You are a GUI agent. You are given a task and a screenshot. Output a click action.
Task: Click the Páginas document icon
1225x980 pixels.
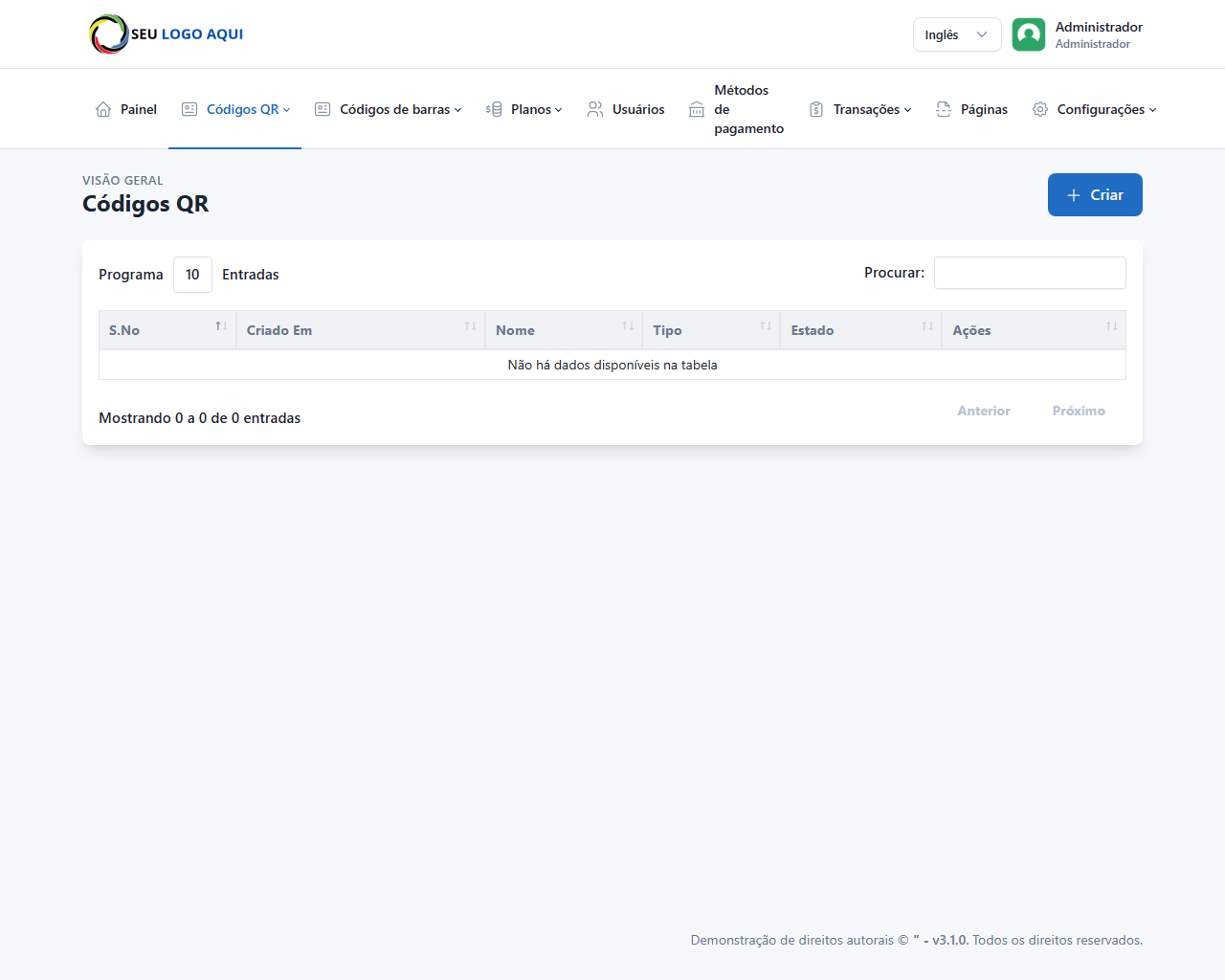coord(944,109)
